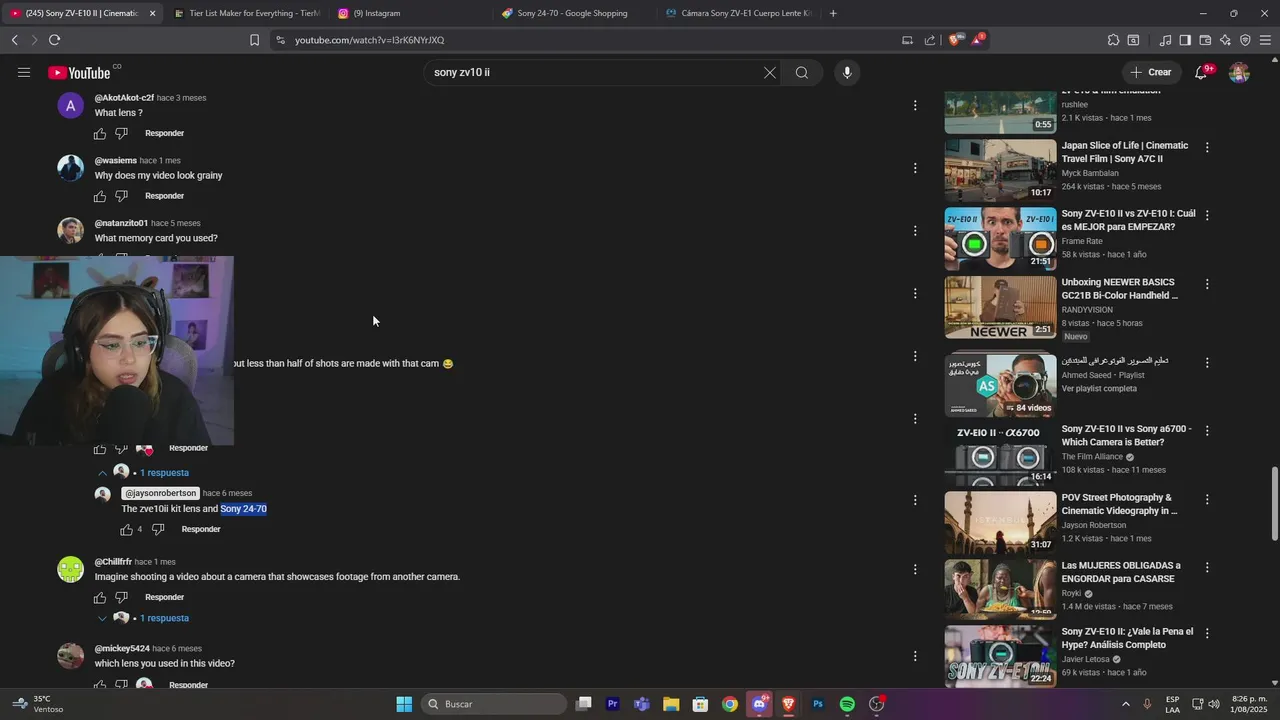Click the search magnifier button
This screenshot has width=1280, height=720.
(x=802, y=72)
